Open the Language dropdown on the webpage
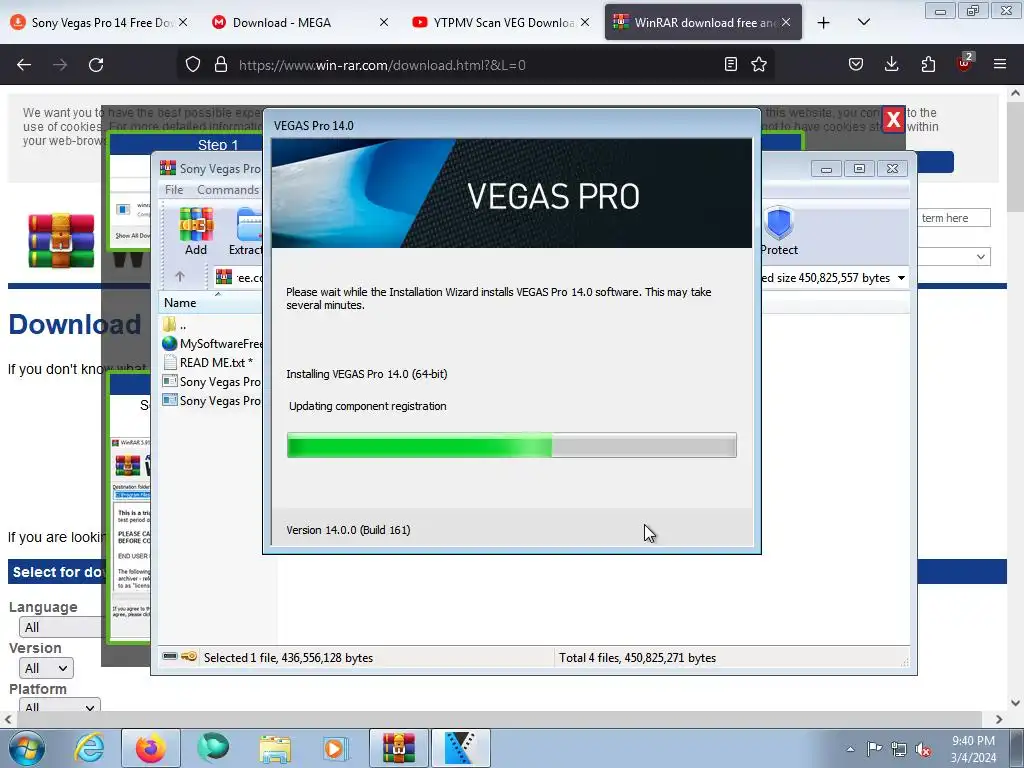The width and height of the screenshot is (1024, 768). [x=60, y=627]
